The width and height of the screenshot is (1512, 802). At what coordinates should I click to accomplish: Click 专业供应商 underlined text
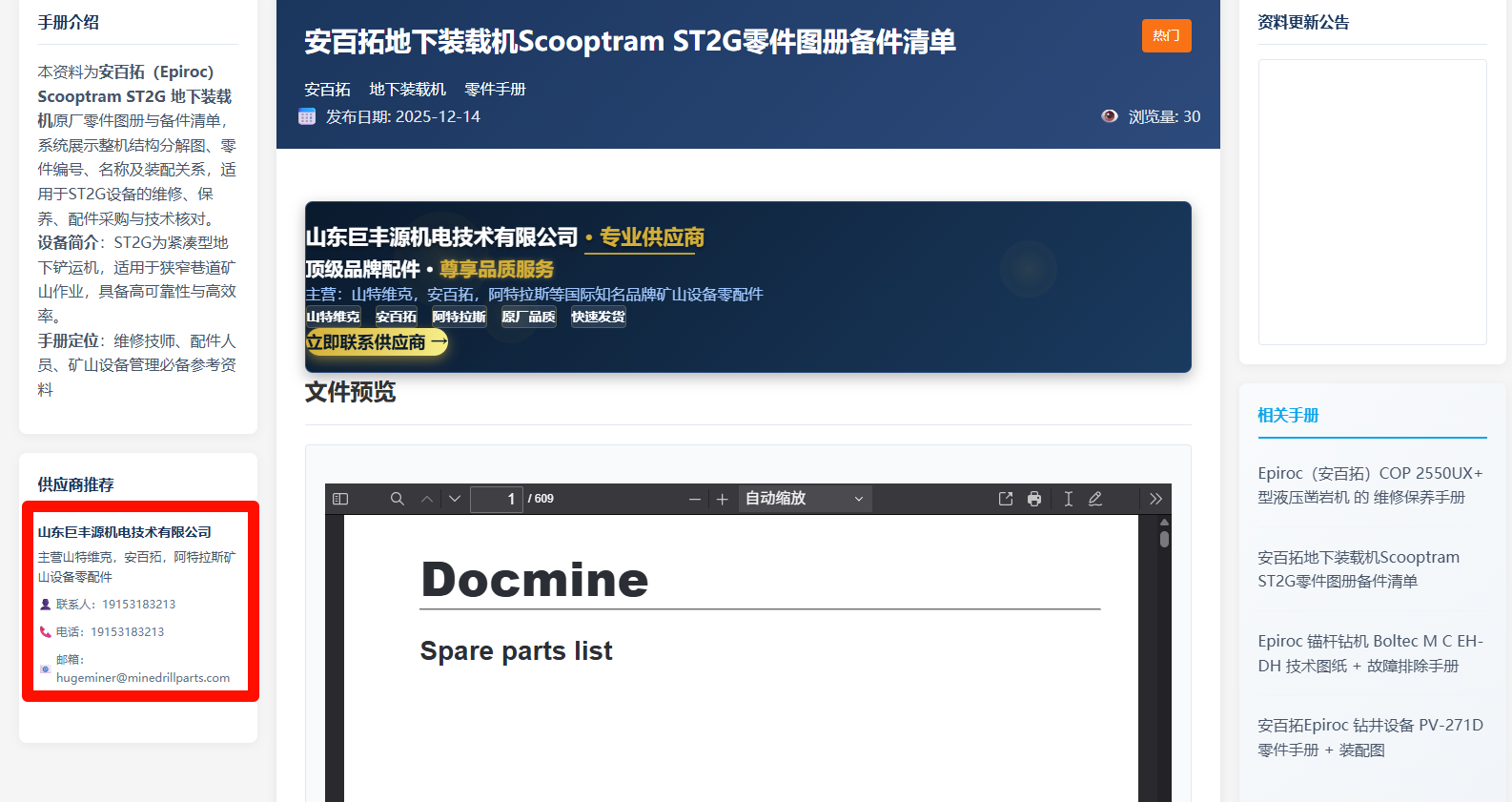click(x=652, y=237)
